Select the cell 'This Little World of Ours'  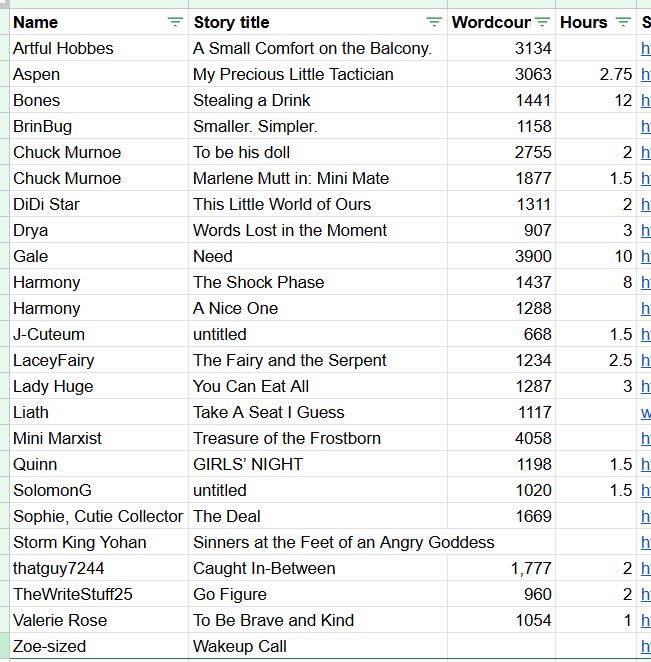(x=318, y=204)
